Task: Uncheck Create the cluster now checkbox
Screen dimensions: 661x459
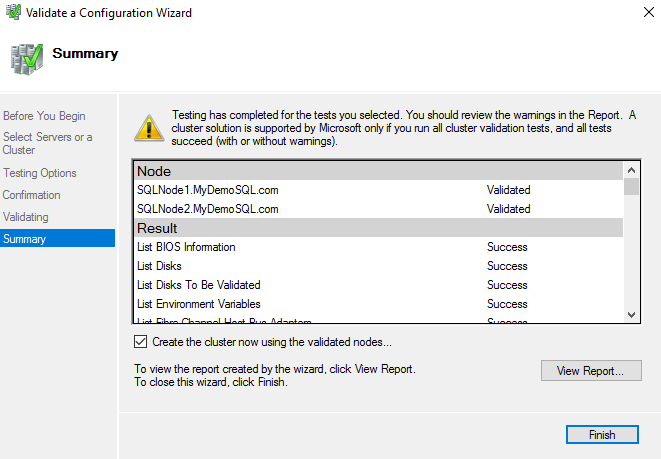Action: point(141,341)
